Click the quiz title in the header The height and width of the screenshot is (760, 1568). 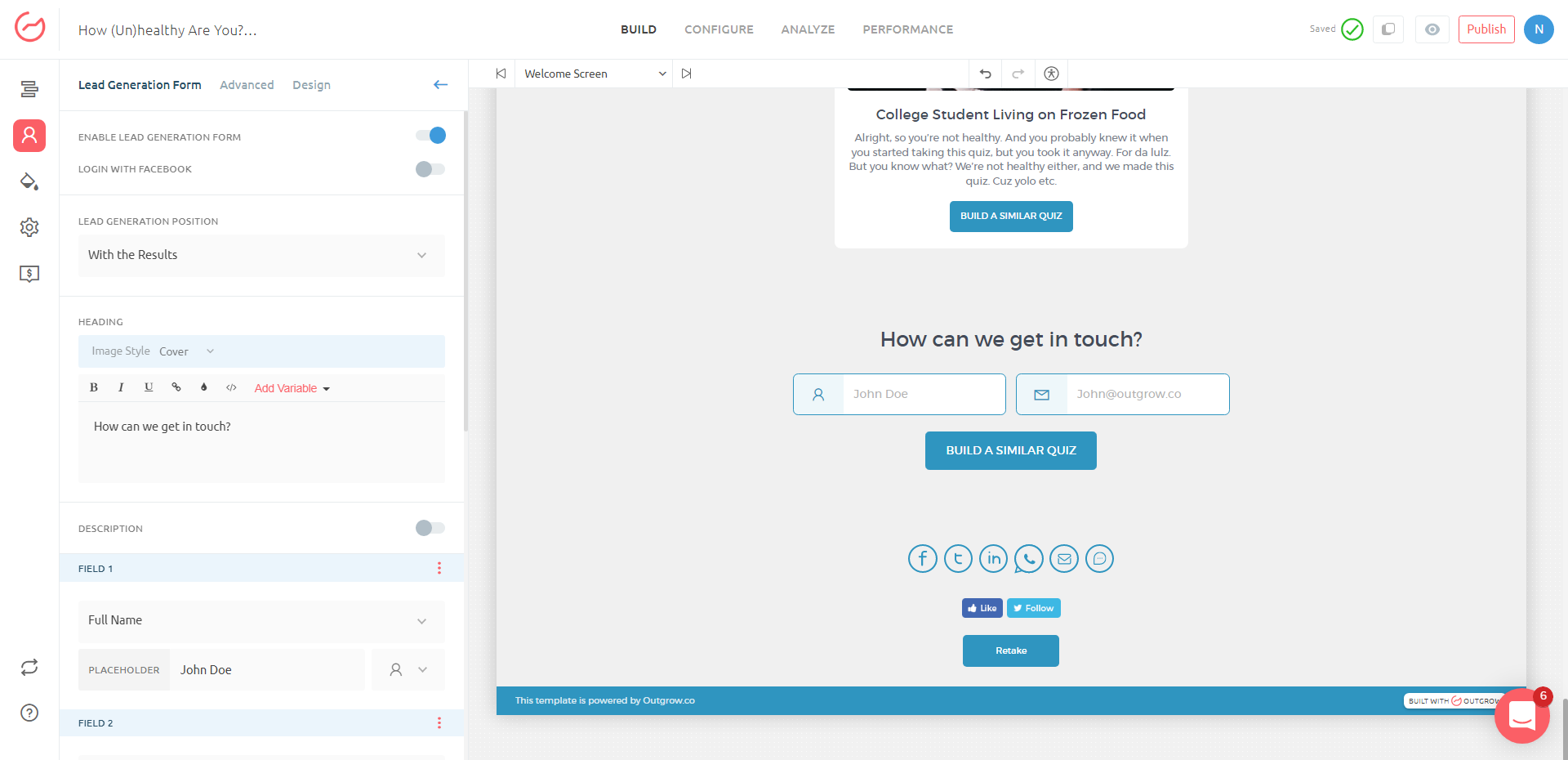point(167,30)
